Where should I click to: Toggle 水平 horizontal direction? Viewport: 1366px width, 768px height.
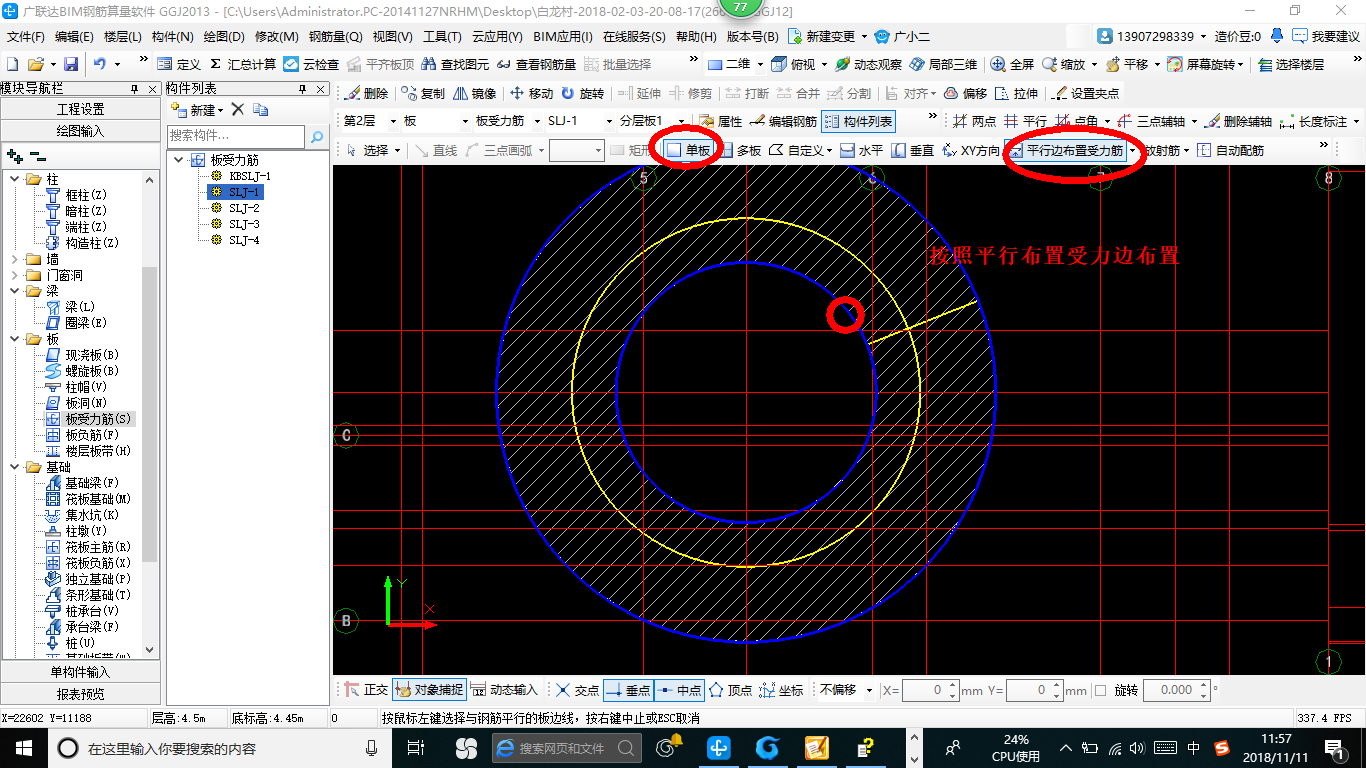point(862,150)
